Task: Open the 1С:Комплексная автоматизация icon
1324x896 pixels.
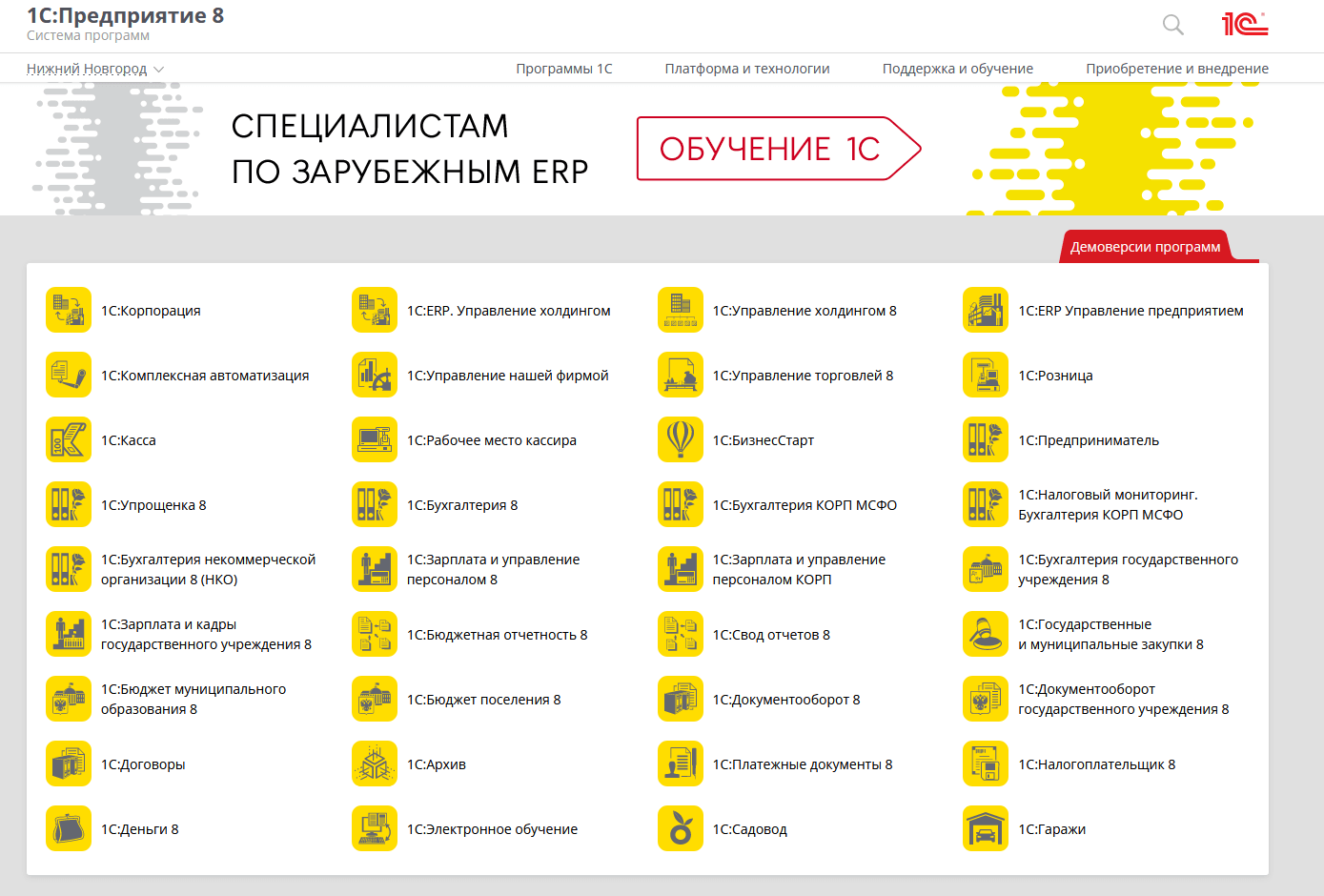Action: pyautogui.click(x=69, y=376)
